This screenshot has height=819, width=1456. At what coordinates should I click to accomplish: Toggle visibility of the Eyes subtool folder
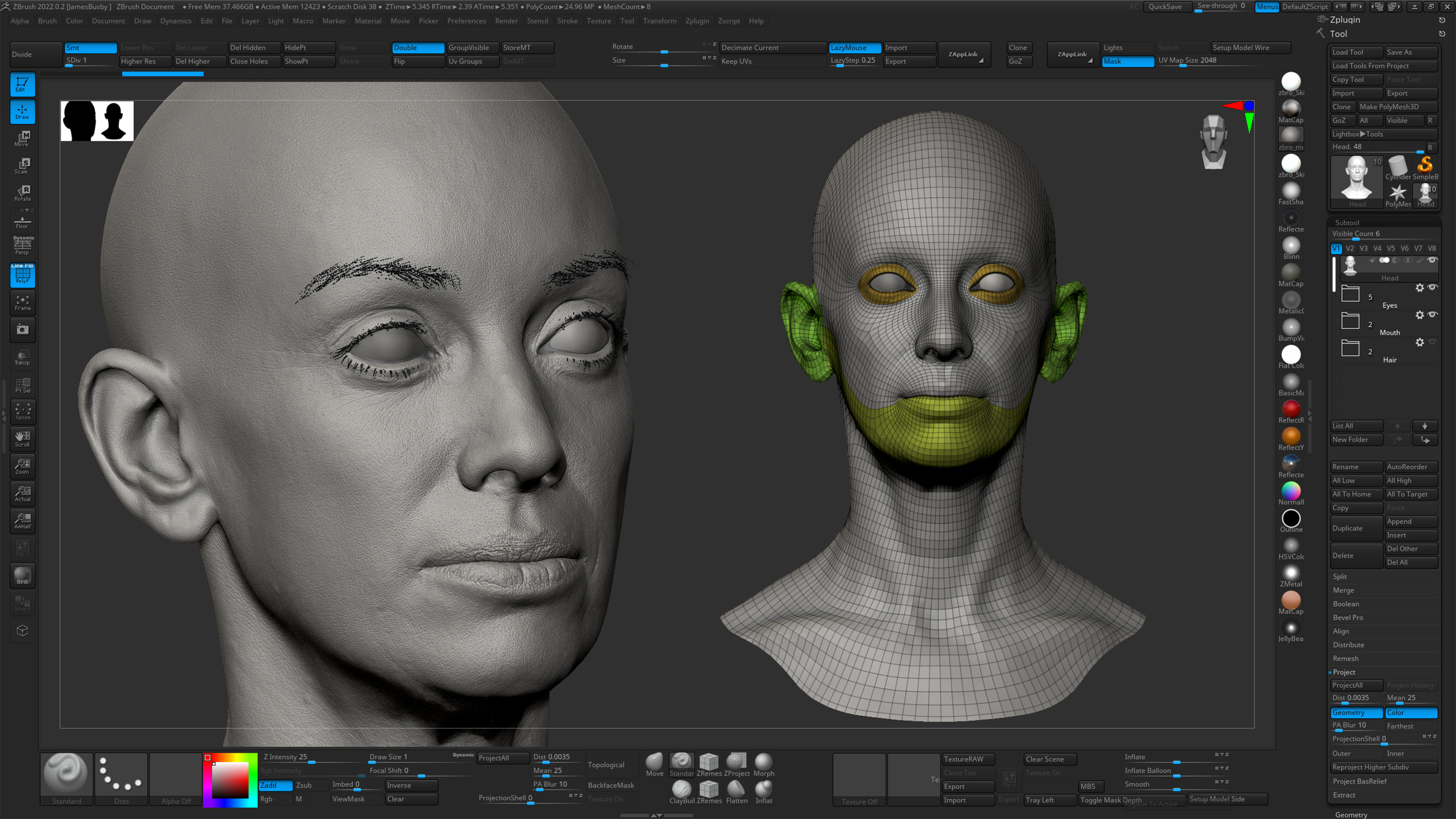tap(1433, 287)
